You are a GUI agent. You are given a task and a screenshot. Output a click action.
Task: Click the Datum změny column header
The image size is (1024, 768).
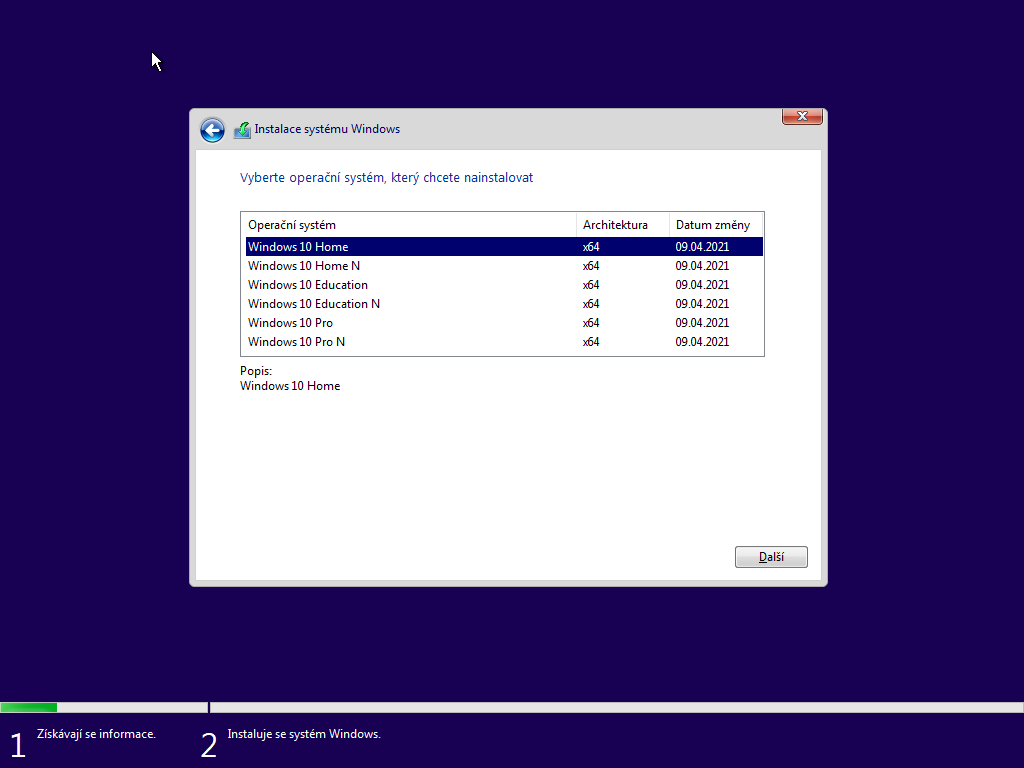click(712, 225)
